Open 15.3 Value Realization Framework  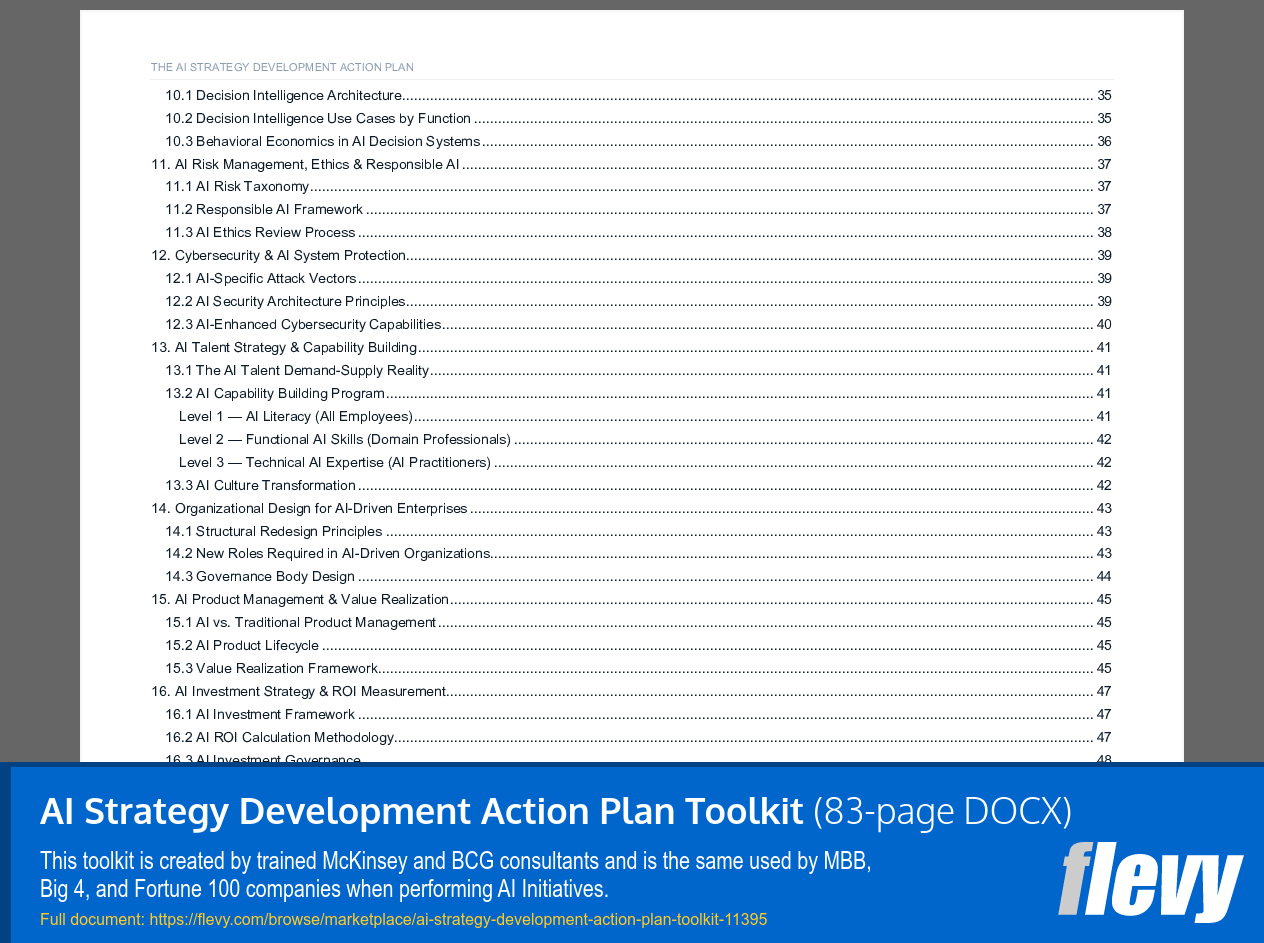(272, 668)
